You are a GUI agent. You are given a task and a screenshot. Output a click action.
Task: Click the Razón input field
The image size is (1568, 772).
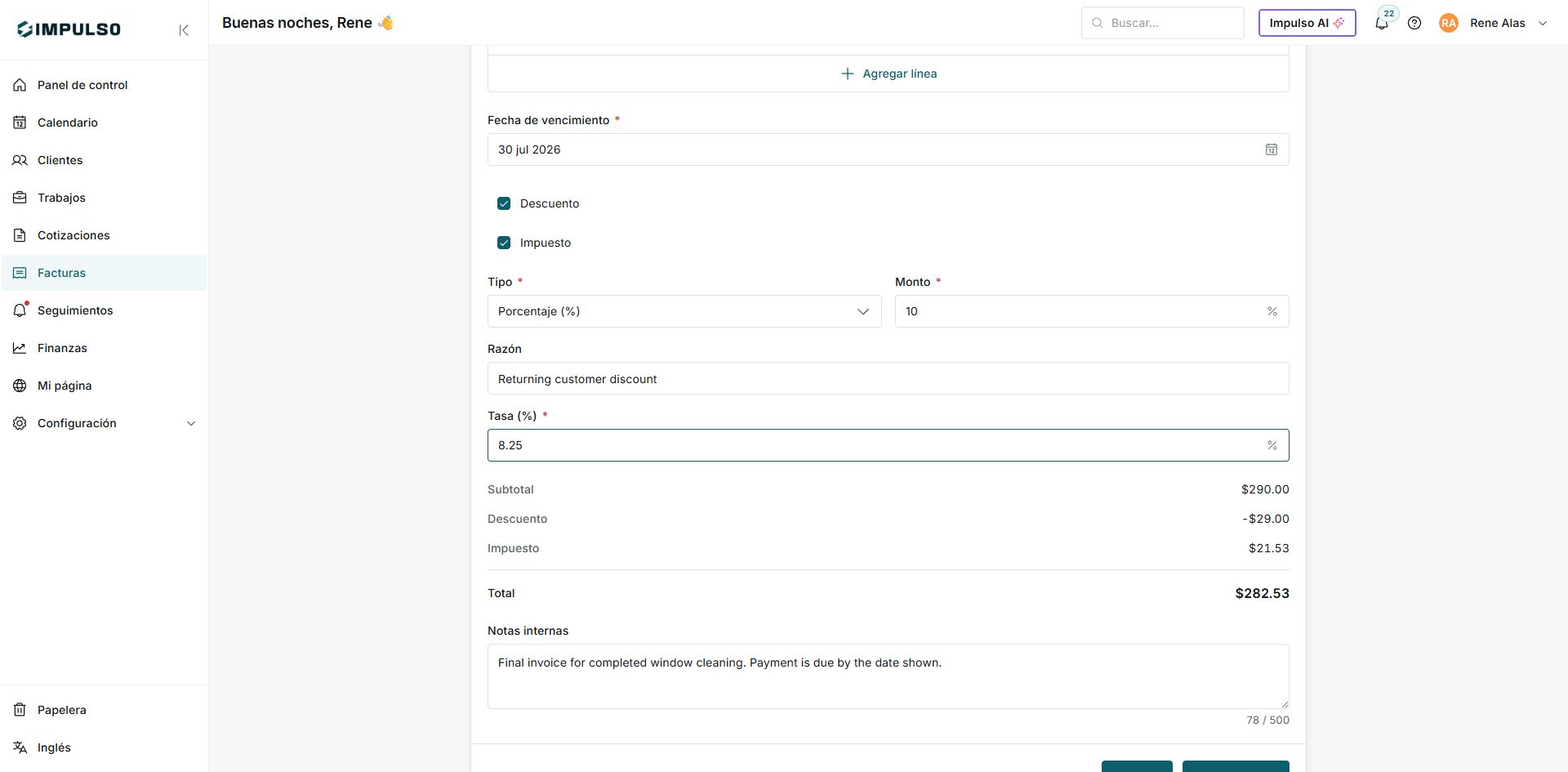[889, 378]
